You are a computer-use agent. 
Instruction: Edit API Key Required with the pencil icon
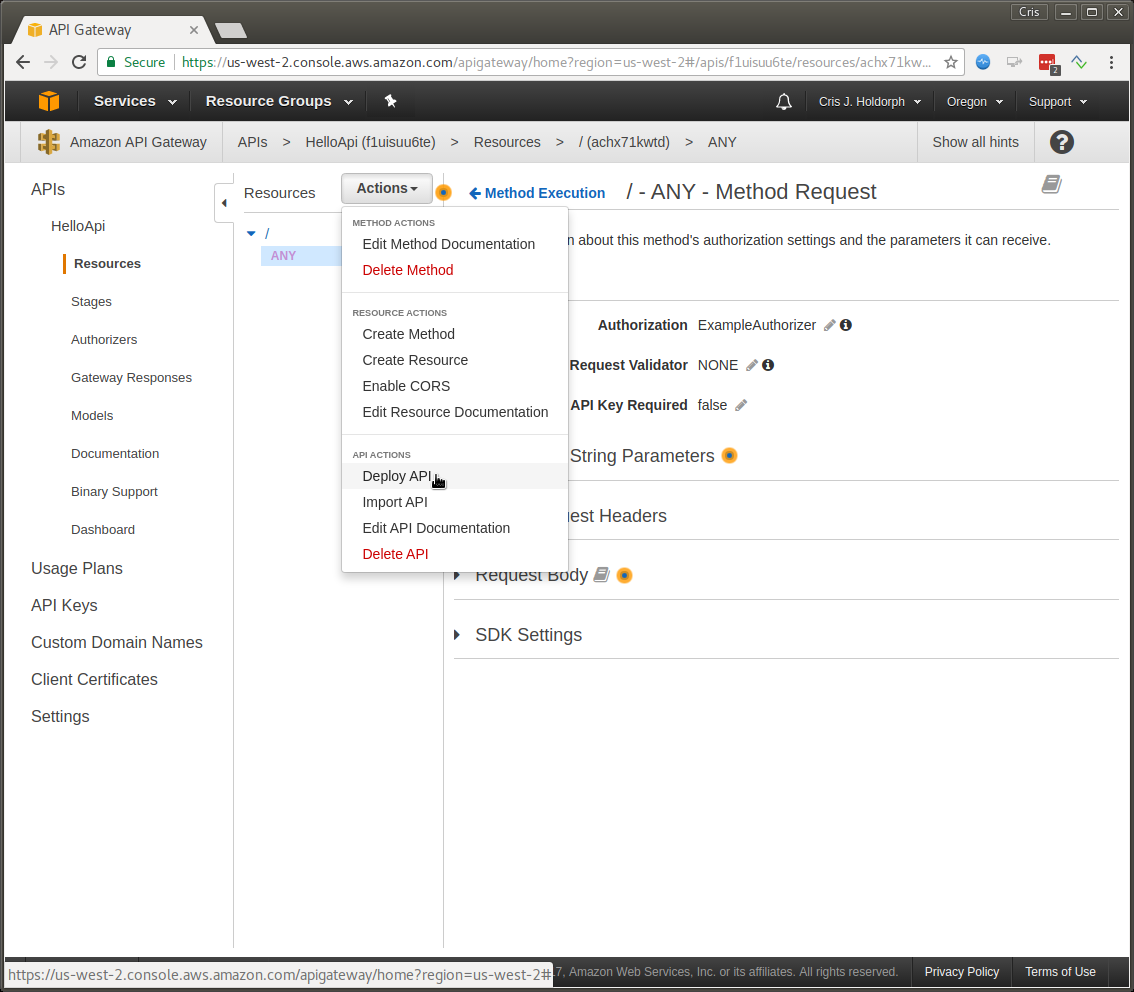point(741,406)
